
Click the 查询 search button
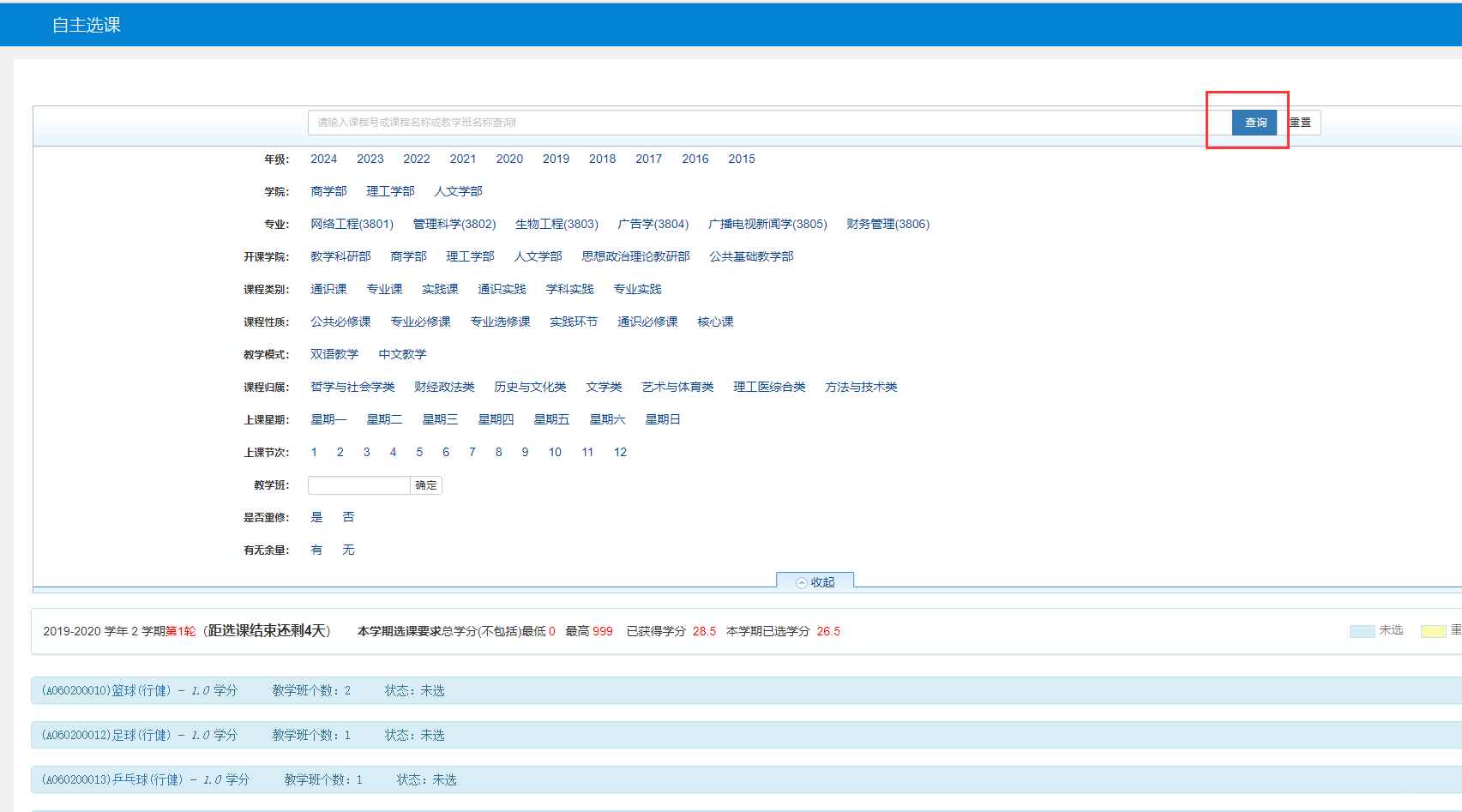coord(1254,123)
